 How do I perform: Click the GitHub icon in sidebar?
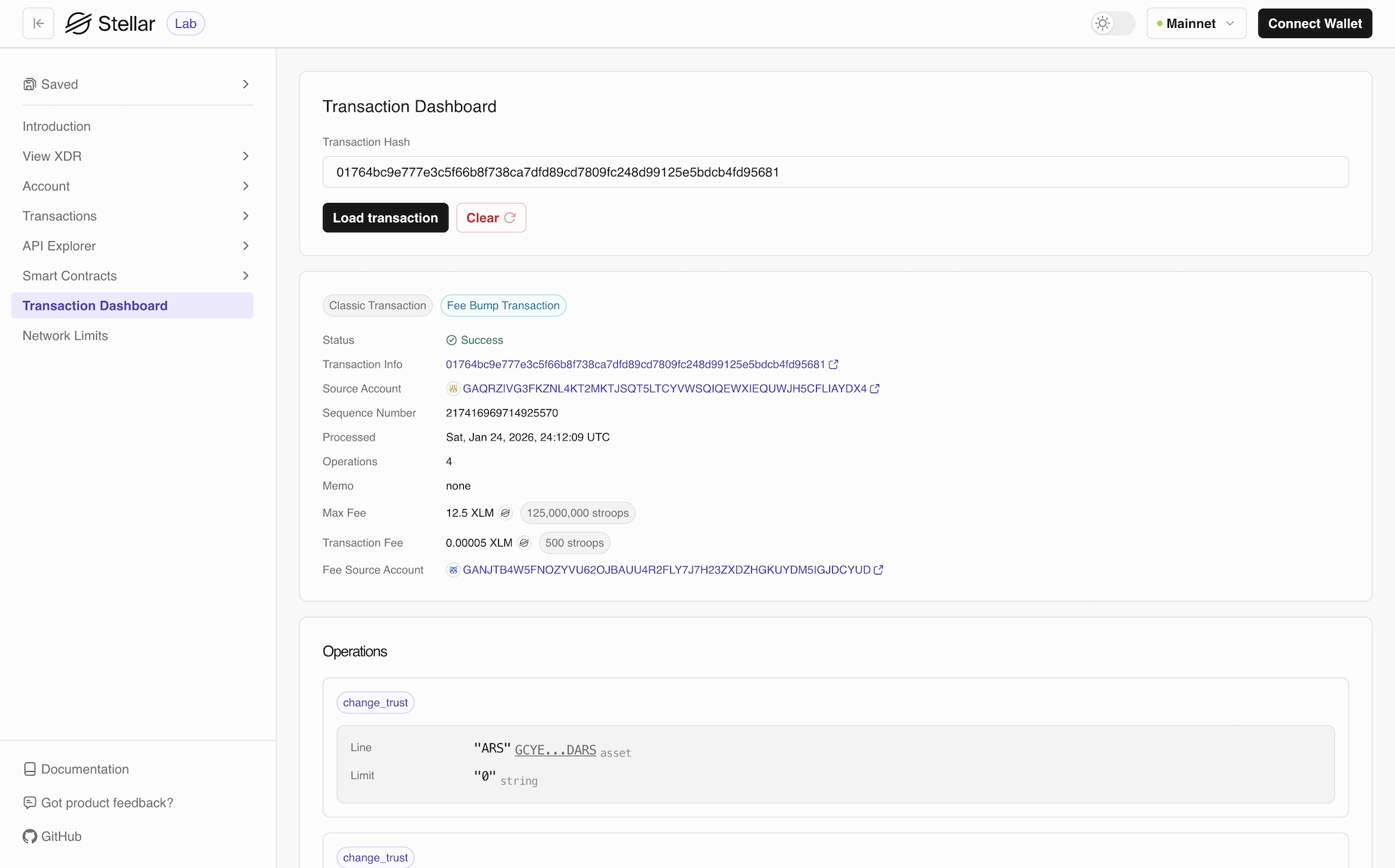point(29,837)
